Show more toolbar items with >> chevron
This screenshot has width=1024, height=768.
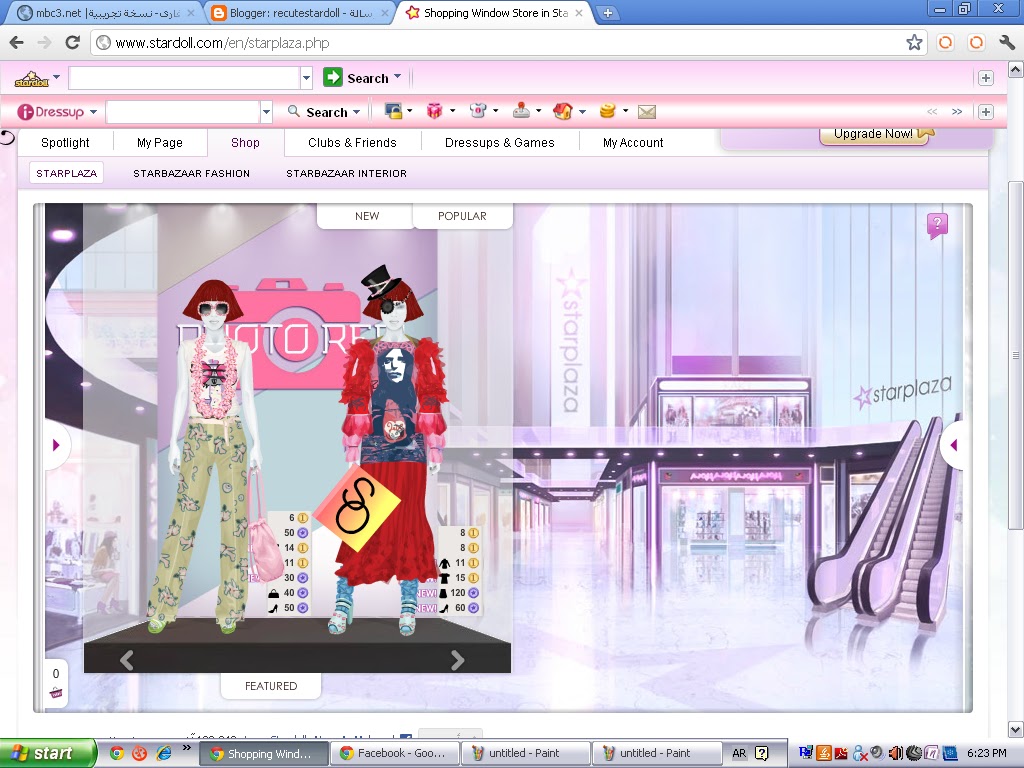click(x=957, y=112)
